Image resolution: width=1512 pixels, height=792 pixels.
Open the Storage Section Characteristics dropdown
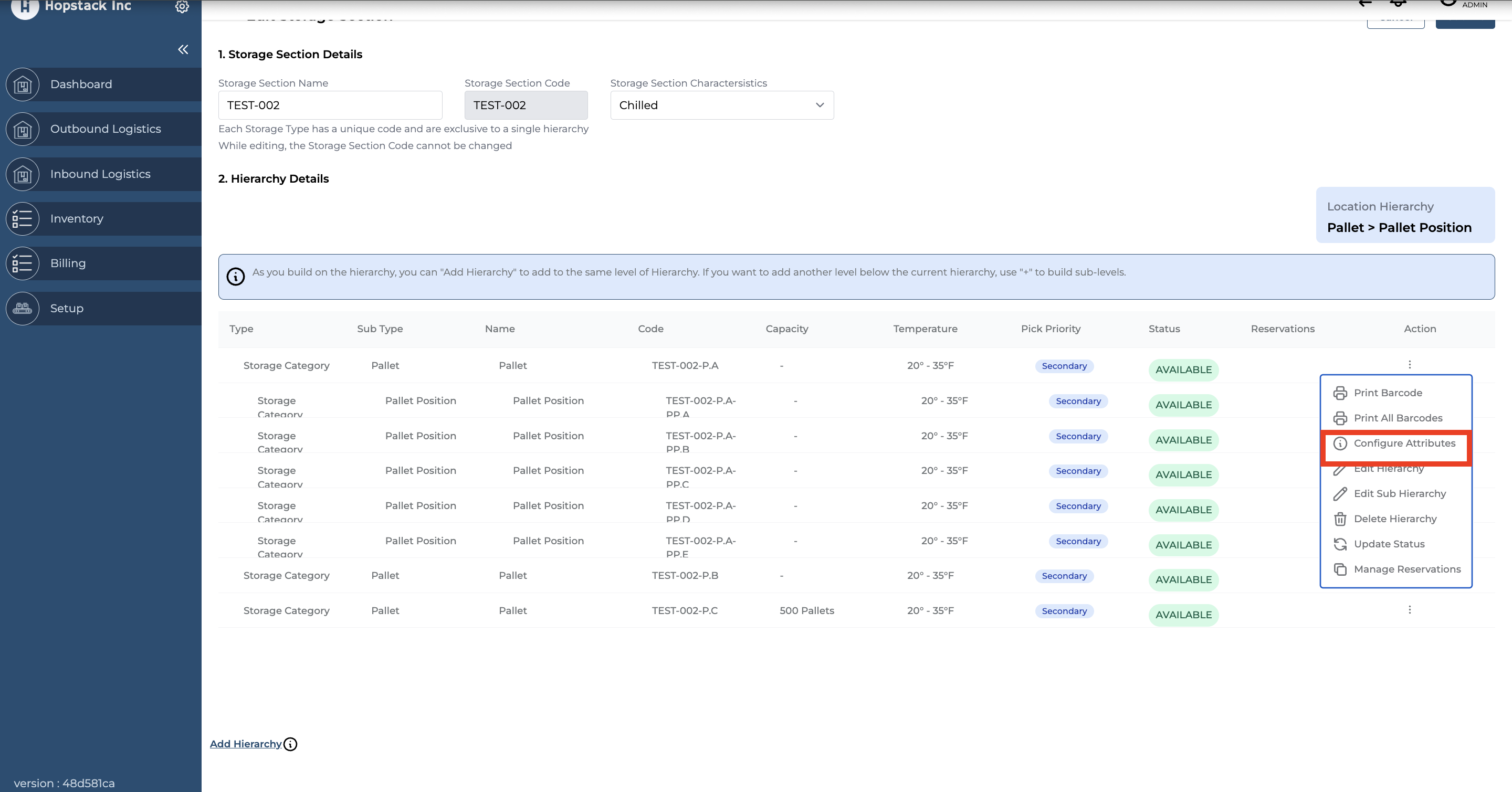pyautogui.click(x=721, y=105)
